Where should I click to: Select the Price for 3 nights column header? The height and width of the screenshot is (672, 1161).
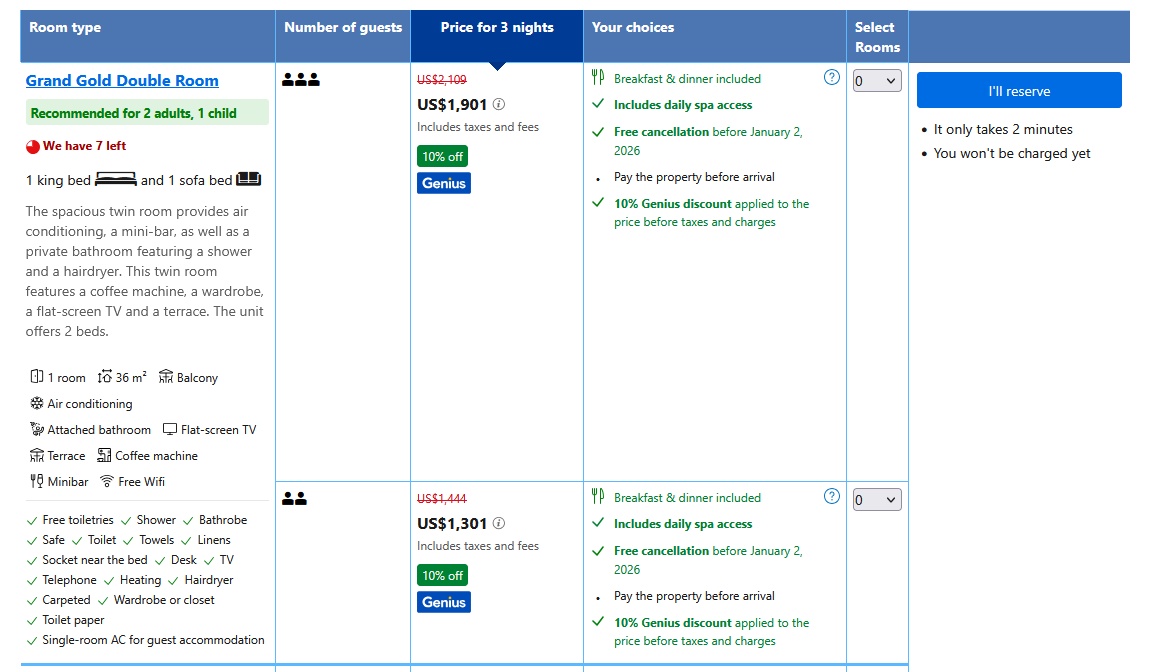[497, 27]
